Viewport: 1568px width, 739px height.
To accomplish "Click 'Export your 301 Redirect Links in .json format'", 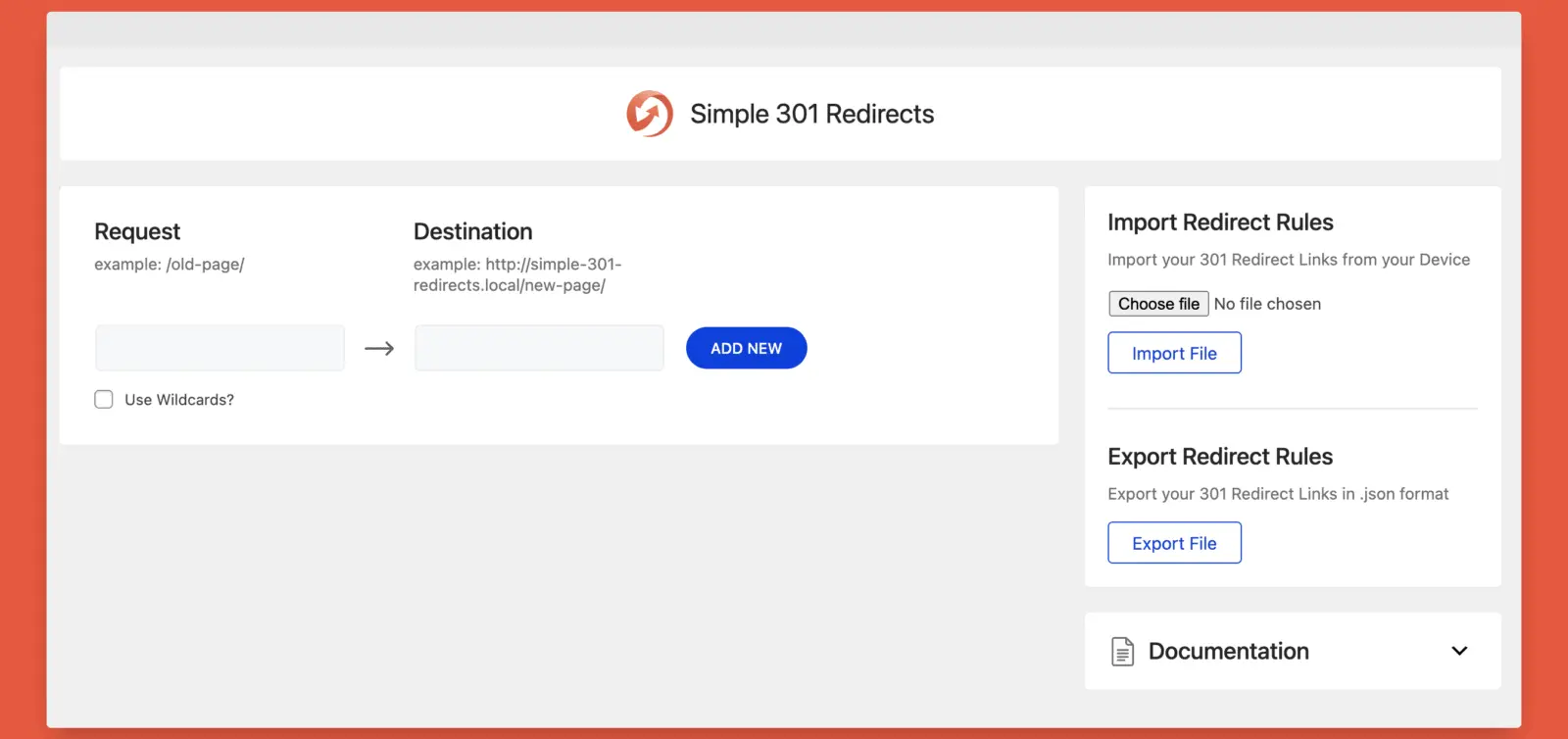I will coord(1278,494).
